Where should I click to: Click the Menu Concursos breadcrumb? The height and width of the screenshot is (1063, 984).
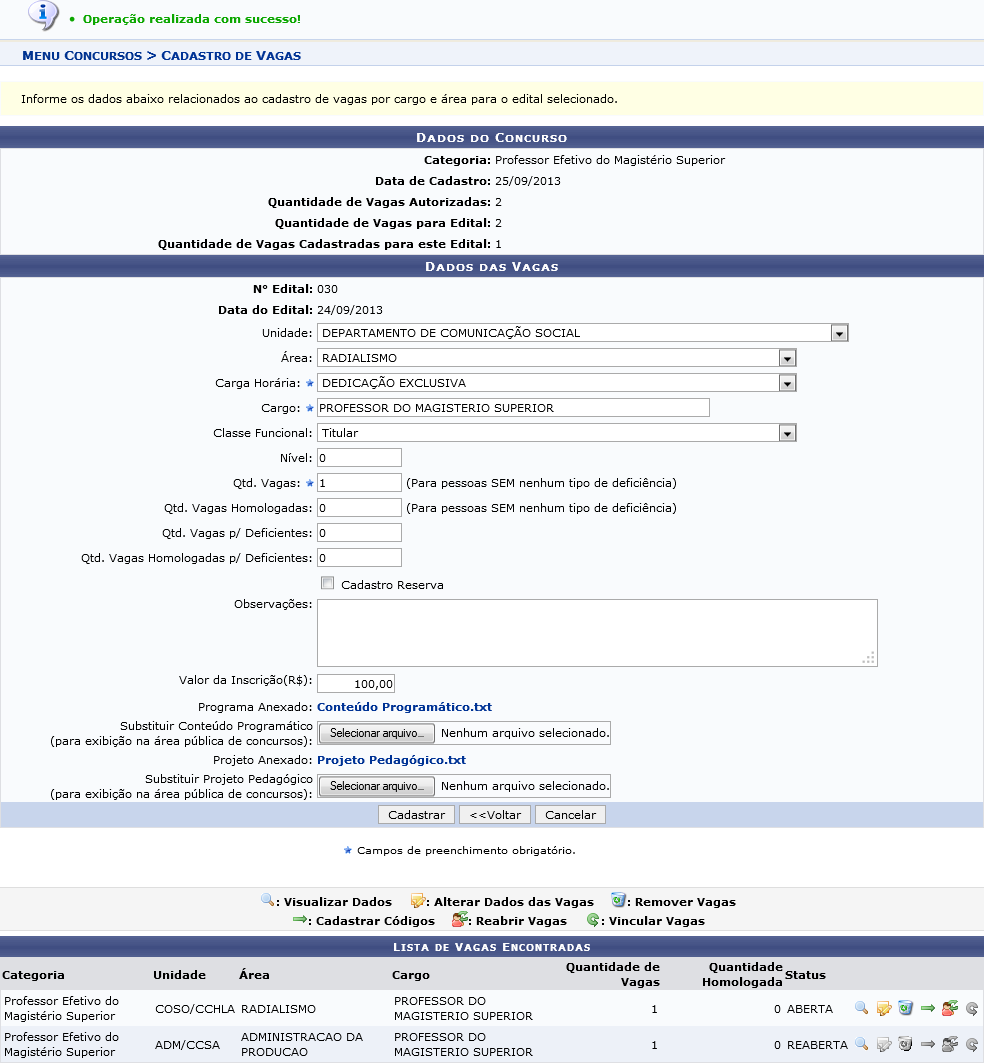pos(82,56)
